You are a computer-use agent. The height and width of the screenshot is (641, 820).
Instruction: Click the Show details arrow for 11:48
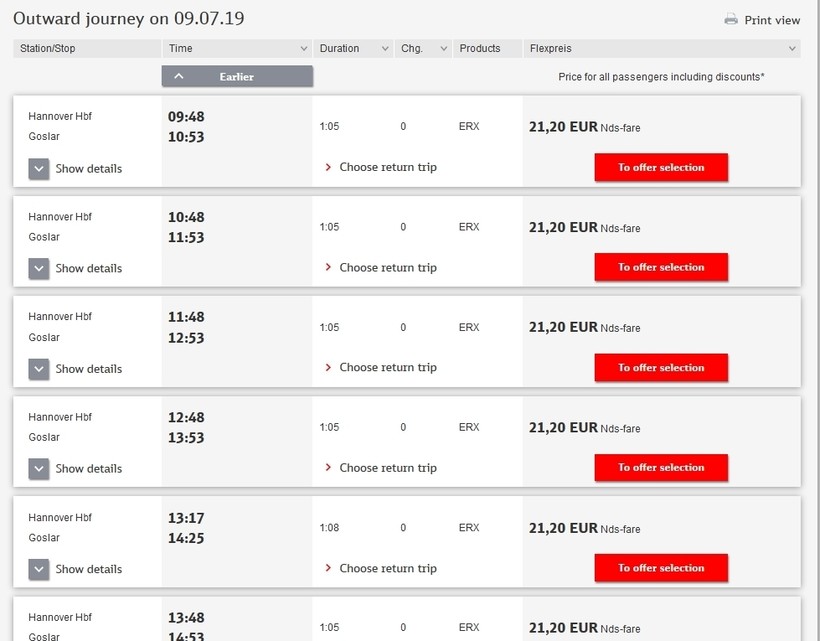point(39,369)
